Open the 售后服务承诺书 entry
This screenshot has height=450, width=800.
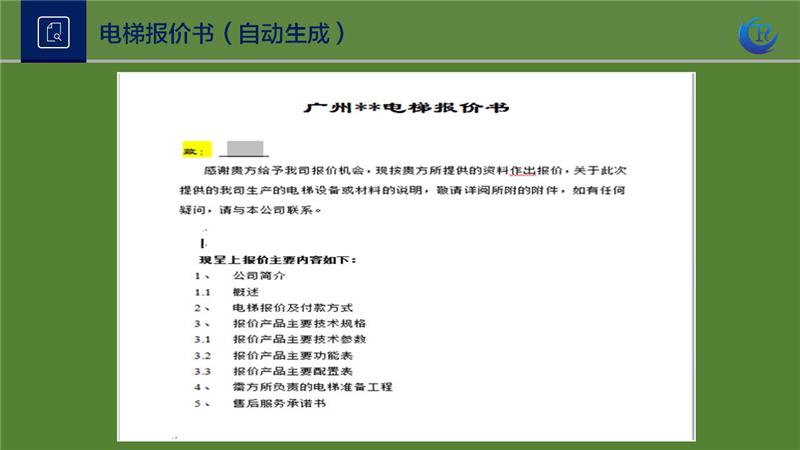pos(279,403)
